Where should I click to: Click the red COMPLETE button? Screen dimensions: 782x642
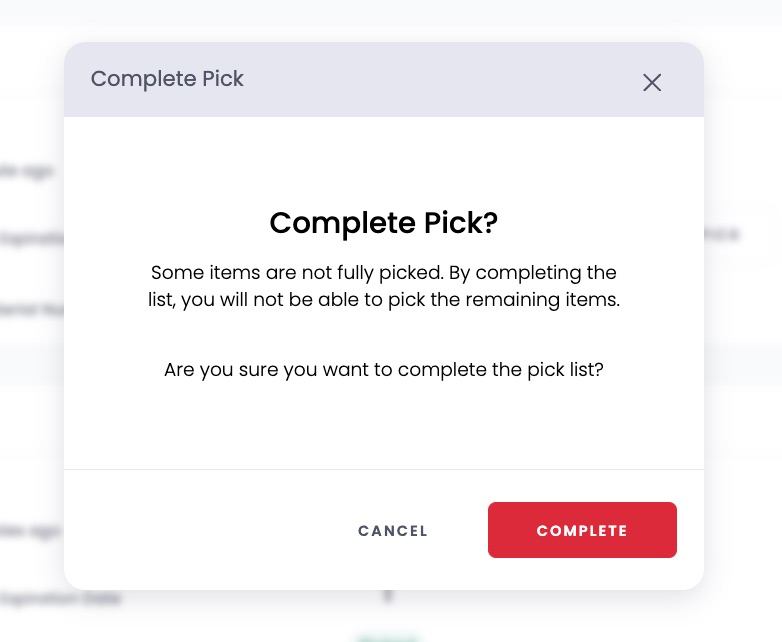582,530
